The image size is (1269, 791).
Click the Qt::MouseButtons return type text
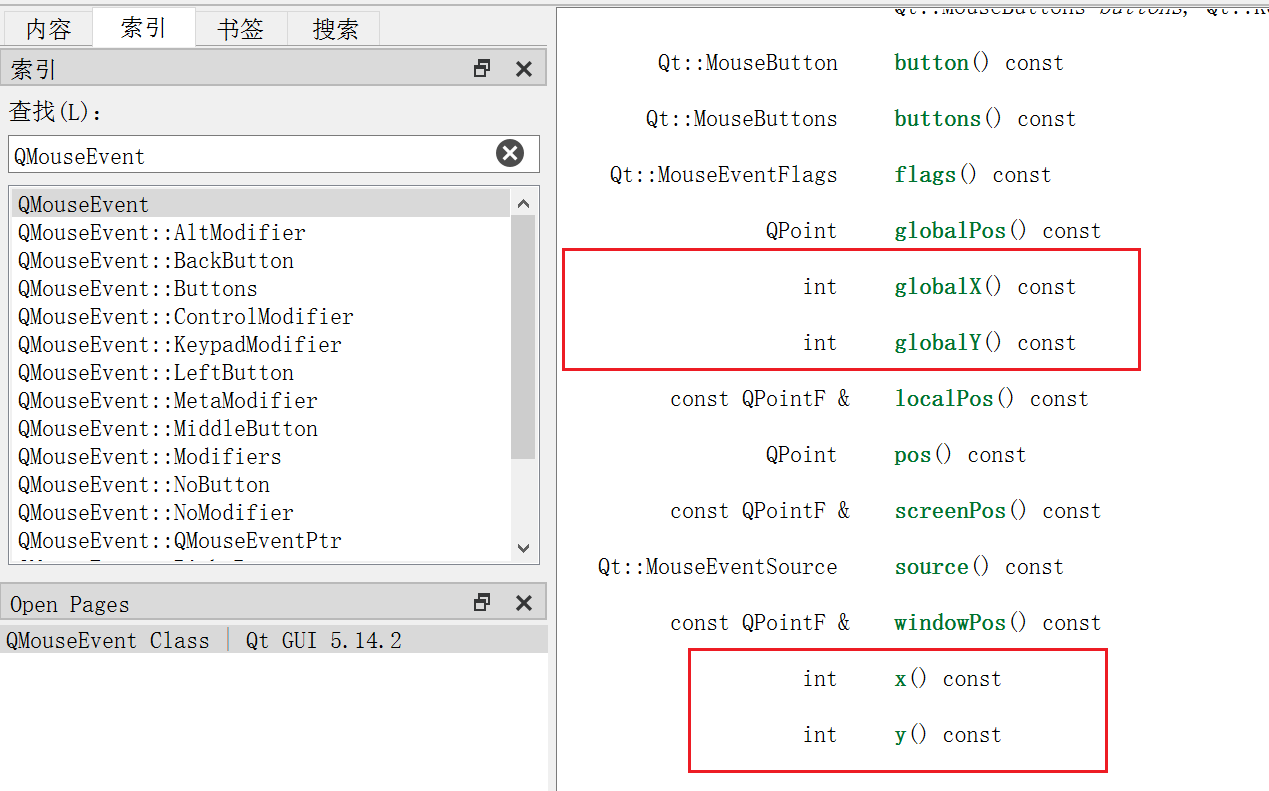tap(741, 118)
